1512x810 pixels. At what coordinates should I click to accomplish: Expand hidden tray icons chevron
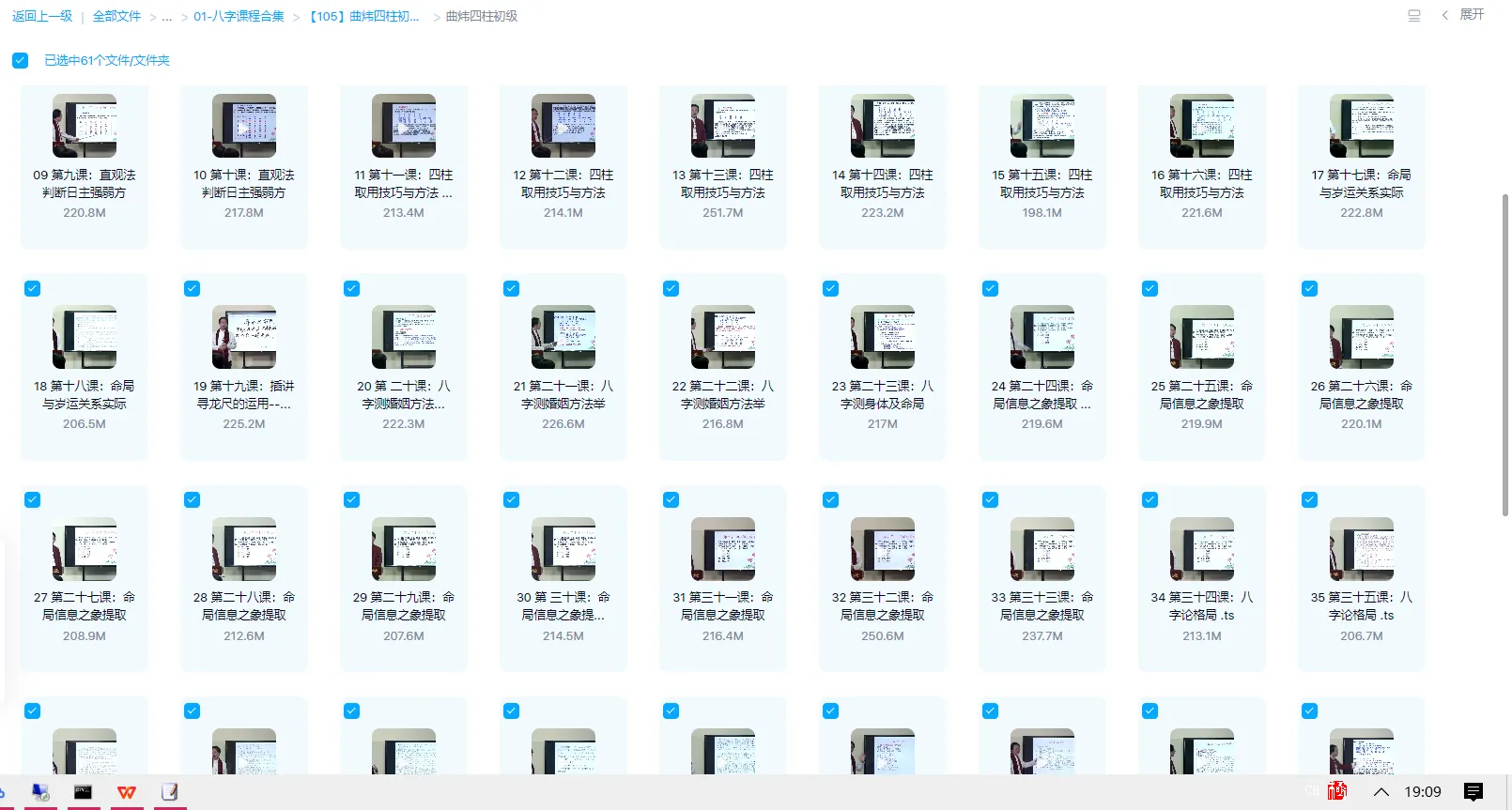(x=1381, y=792)
